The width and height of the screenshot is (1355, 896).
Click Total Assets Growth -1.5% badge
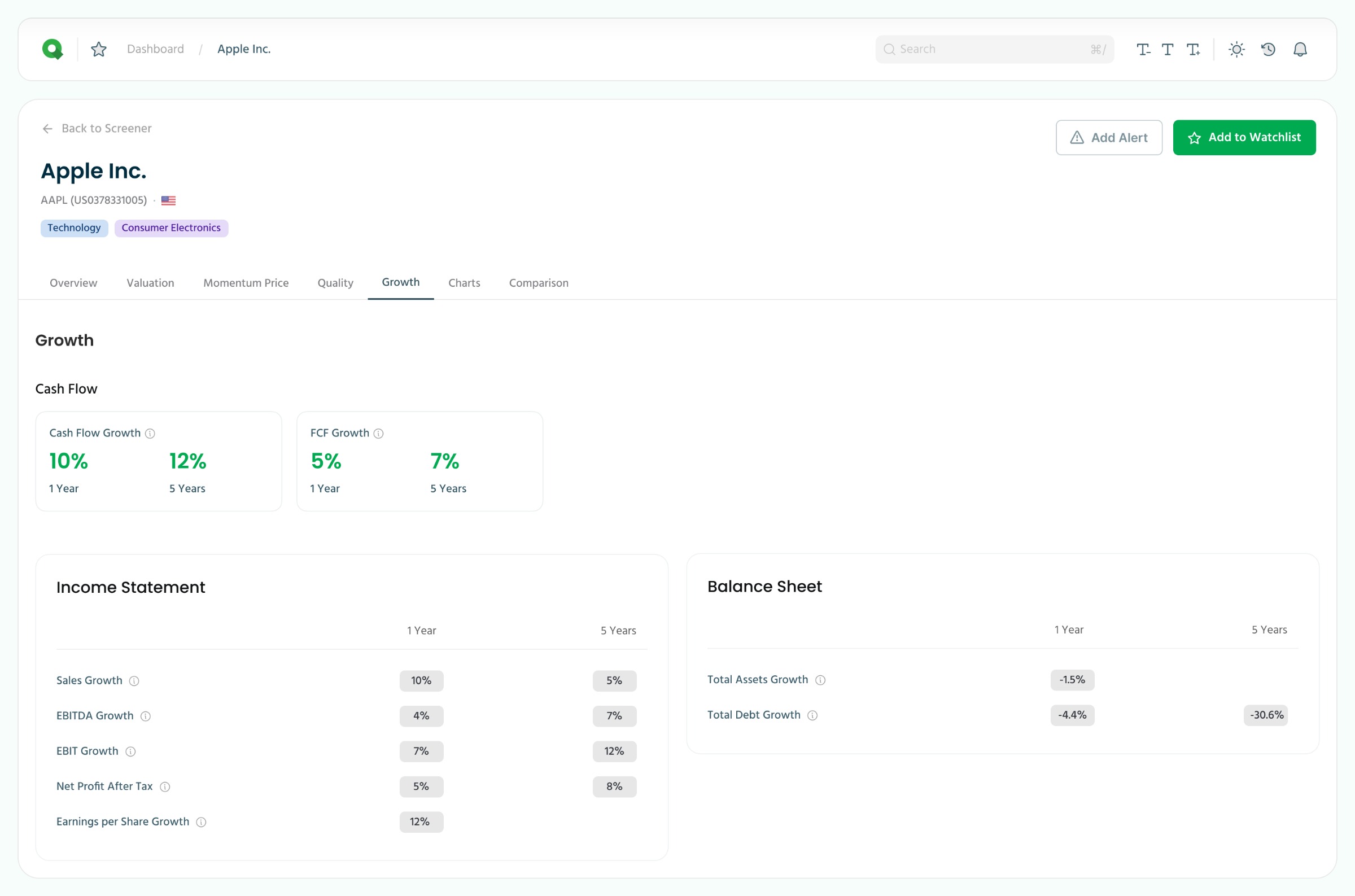click(x=1072, y=680)
